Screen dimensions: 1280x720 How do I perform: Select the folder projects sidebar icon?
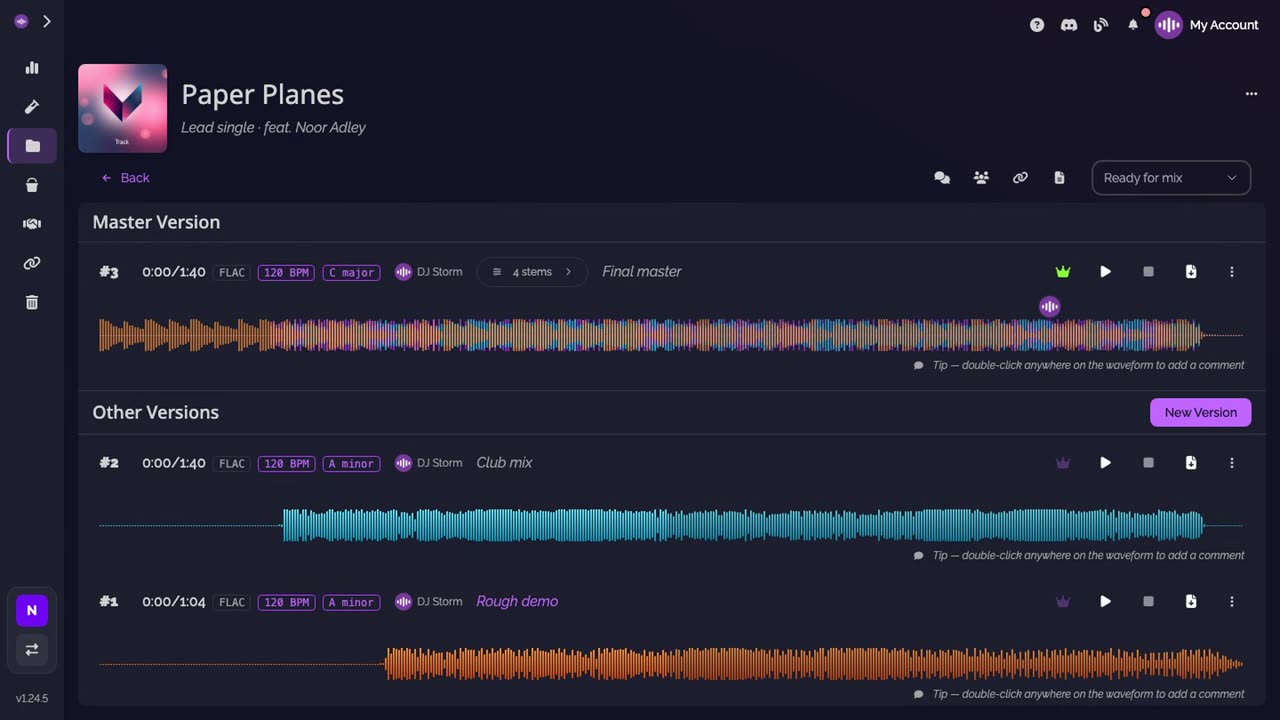click(32, 146)
